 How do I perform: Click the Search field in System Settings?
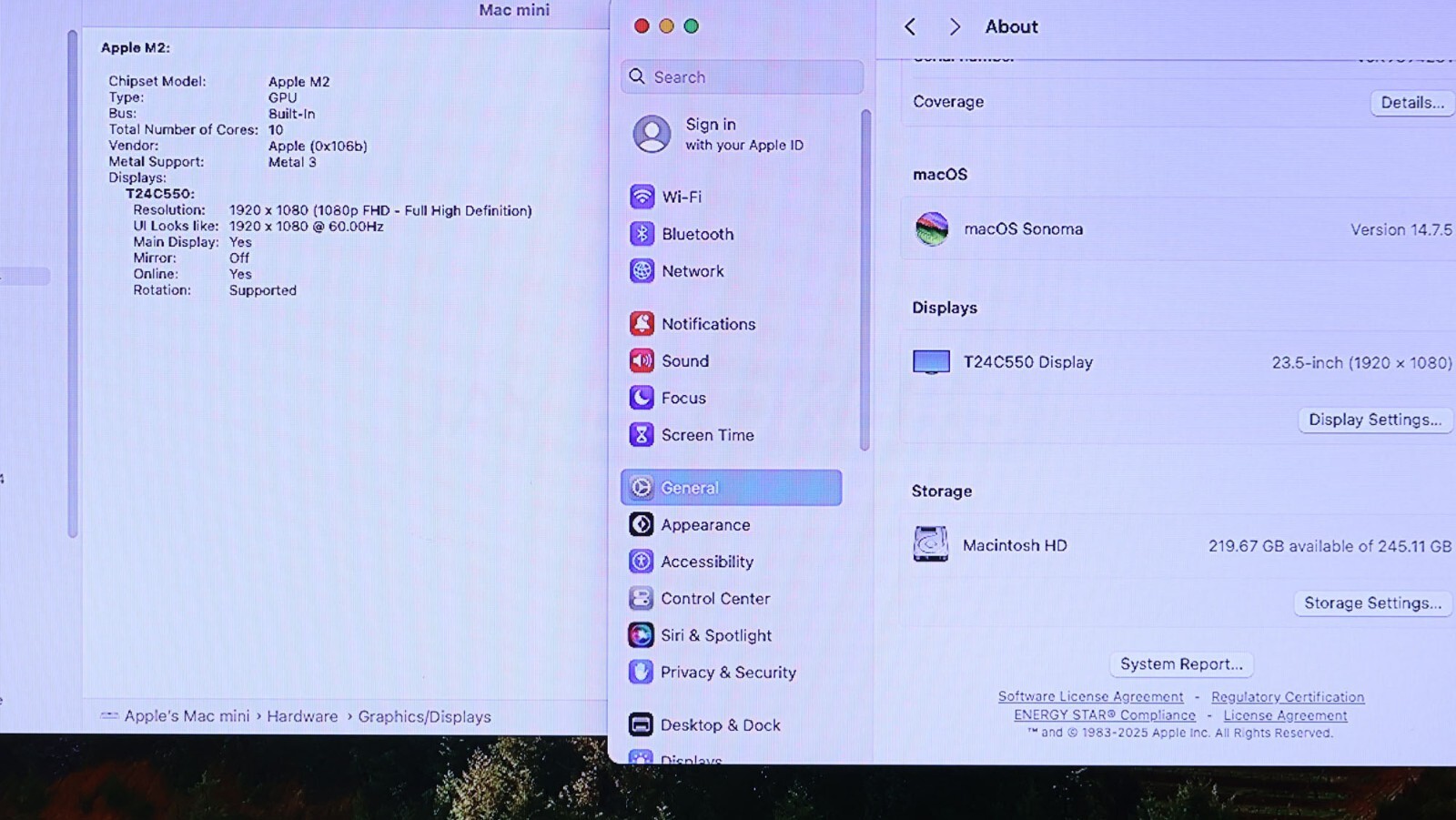click(742, 77)
